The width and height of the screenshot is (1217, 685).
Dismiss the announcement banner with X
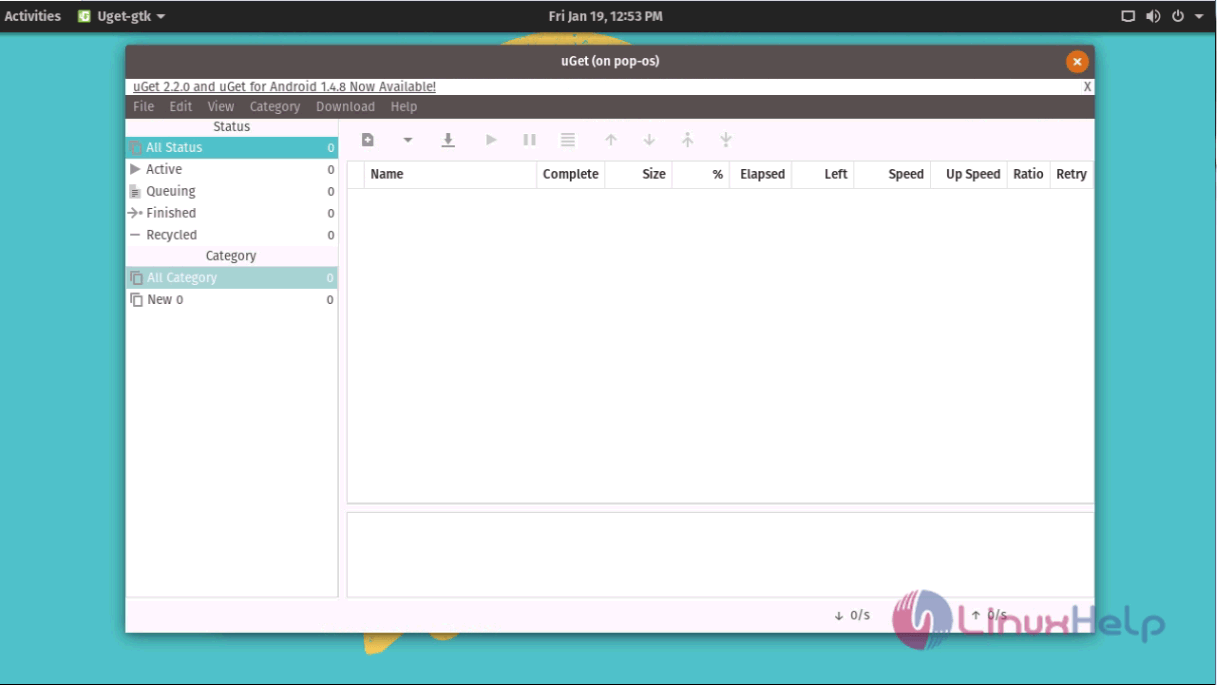[1087, 87]
